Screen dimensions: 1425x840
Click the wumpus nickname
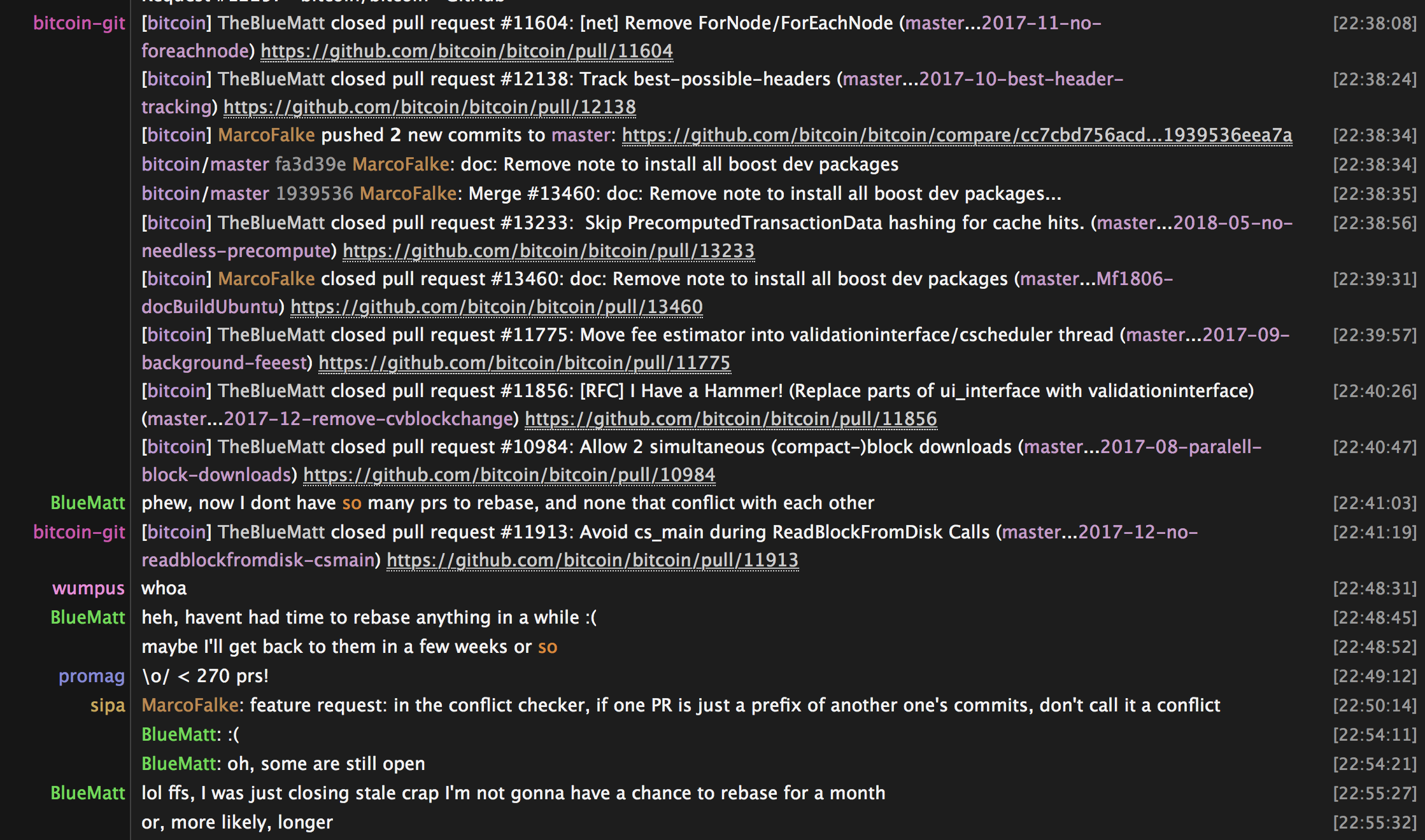[88, 588]
